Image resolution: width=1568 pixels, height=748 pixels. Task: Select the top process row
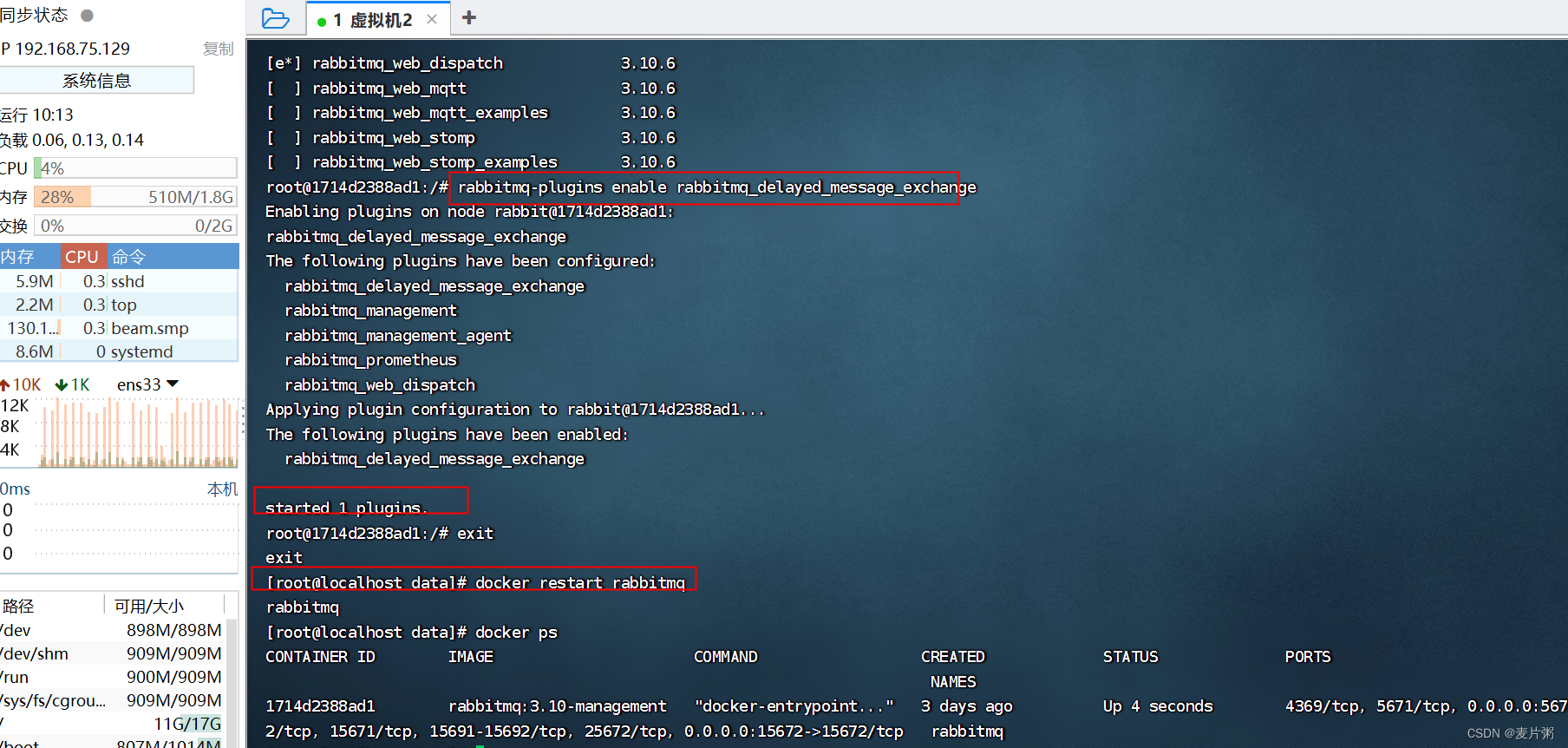point(119,305)
